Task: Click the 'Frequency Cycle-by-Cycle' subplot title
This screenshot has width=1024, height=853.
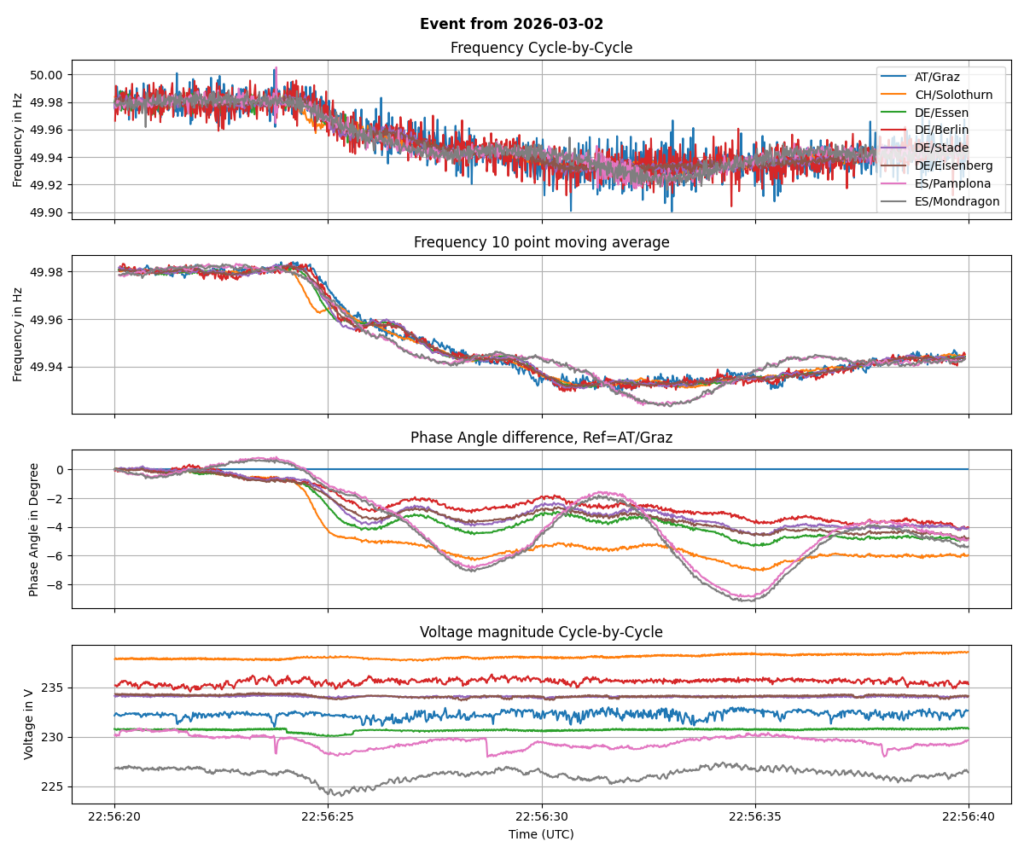Action: click(541, 48)
